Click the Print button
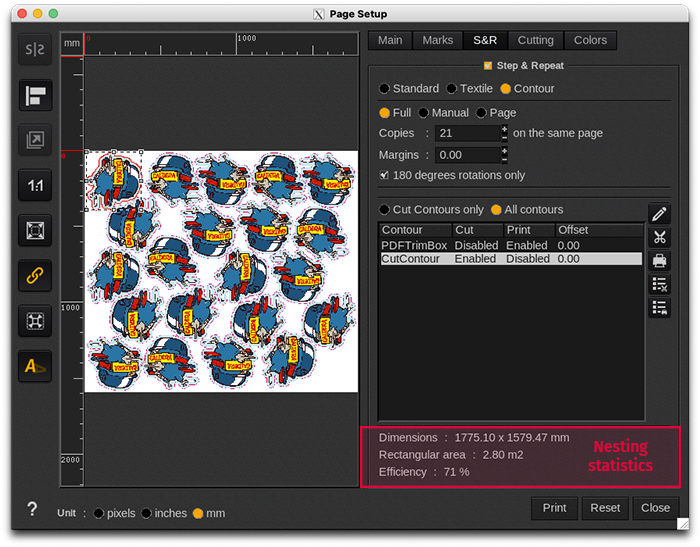 click(554, 508)
